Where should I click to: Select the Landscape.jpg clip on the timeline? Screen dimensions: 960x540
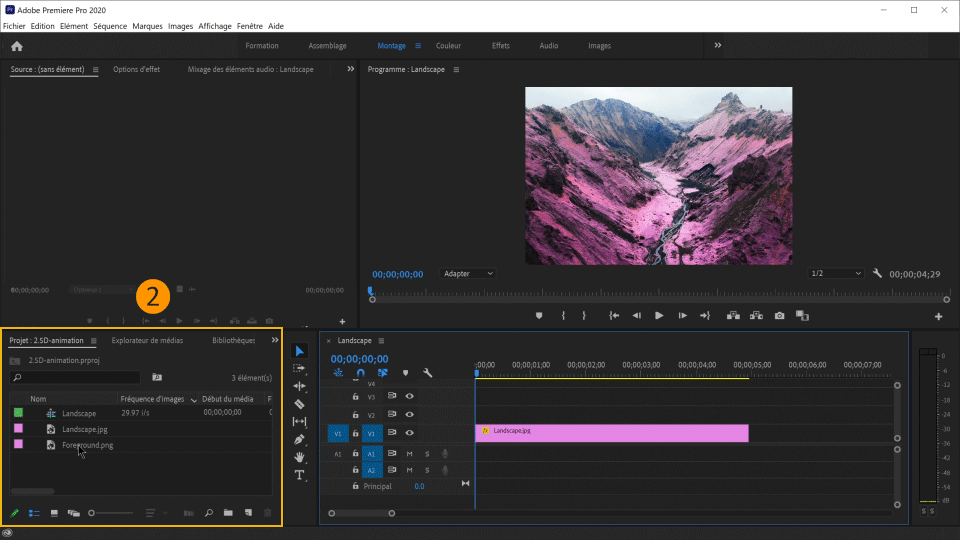611,433
